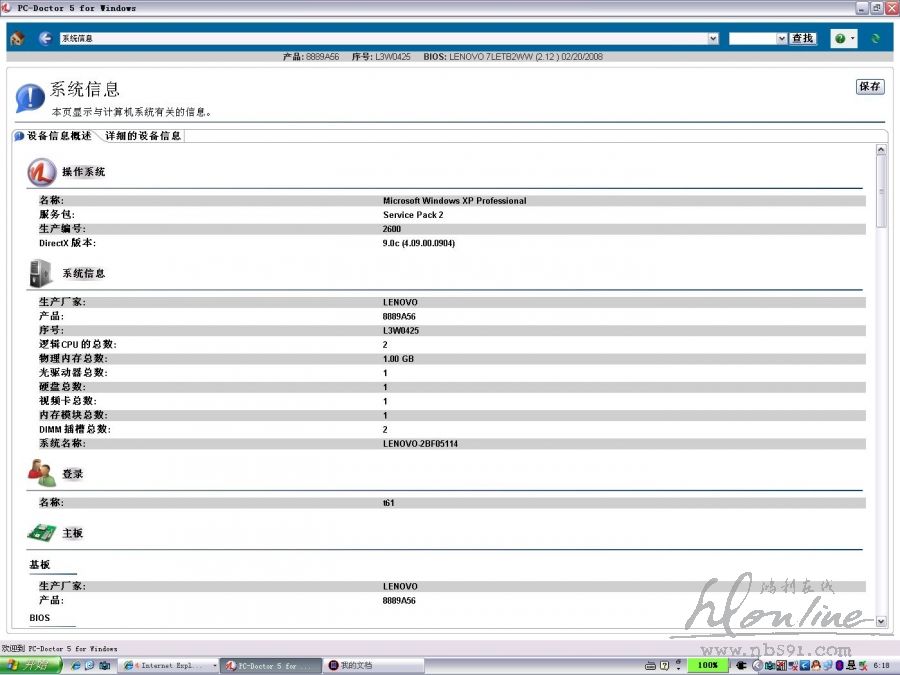Select build number 2600 value
Viewport: 900px width, 675px height.
[x=391, y=229]
